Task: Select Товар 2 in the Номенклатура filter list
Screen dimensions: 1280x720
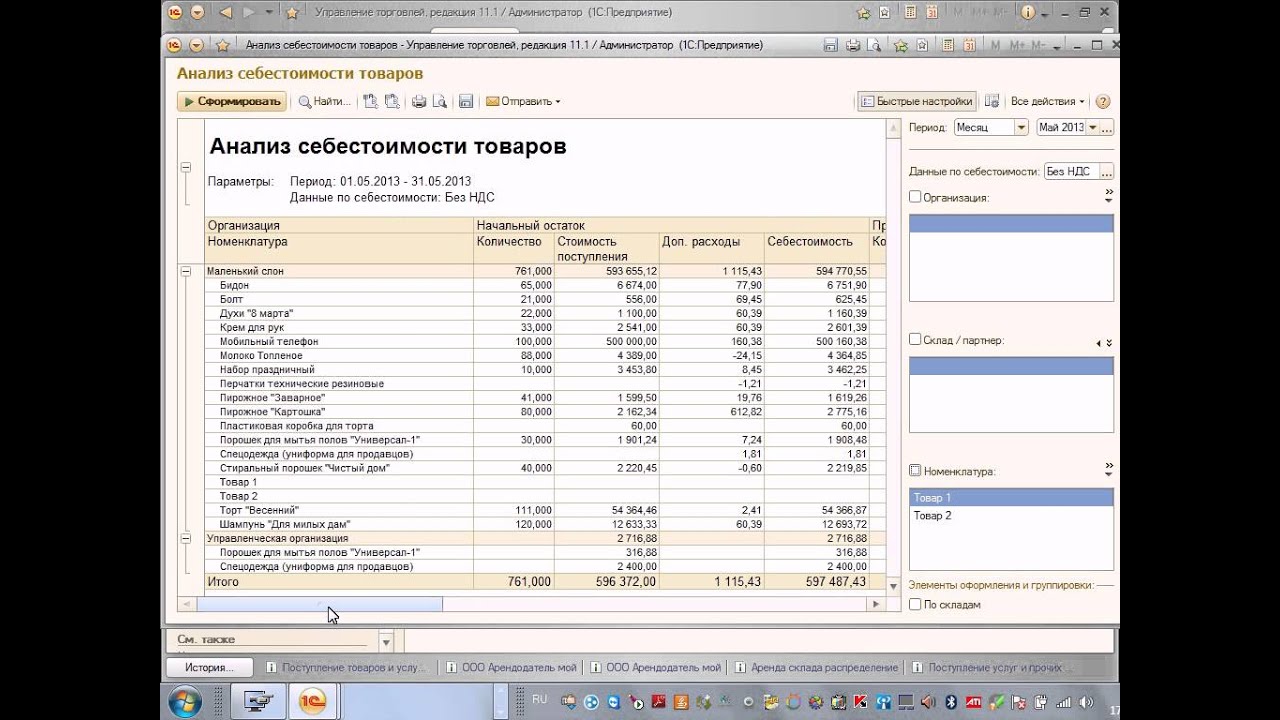Action: [x=1011, y=515]
